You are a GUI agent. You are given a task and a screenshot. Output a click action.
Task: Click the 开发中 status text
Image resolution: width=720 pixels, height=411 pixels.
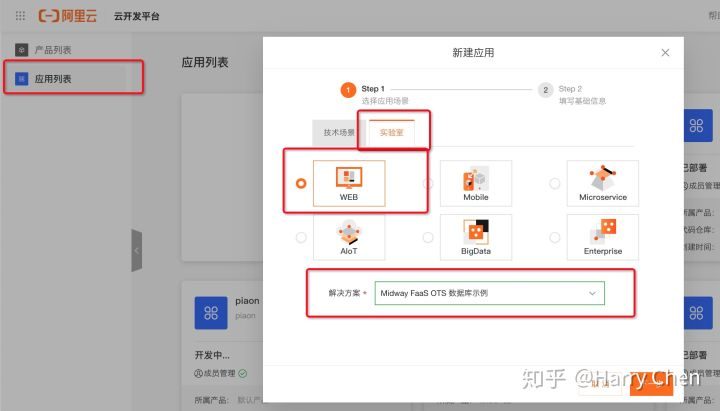pos(212,355)
